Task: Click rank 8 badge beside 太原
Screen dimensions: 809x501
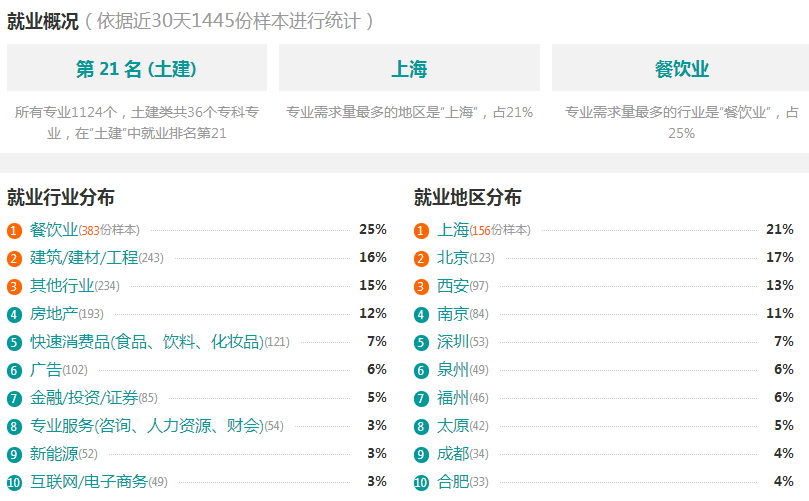Action: (x=422, y=426)
